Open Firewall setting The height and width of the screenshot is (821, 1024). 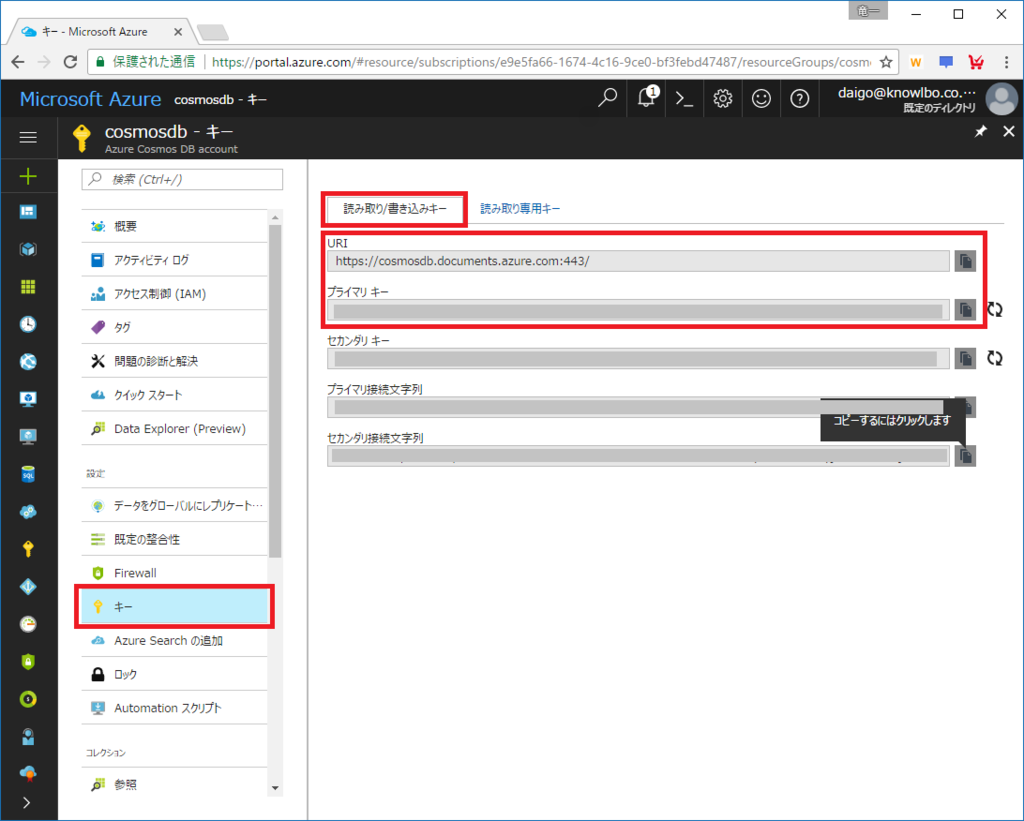pos(174,573)
